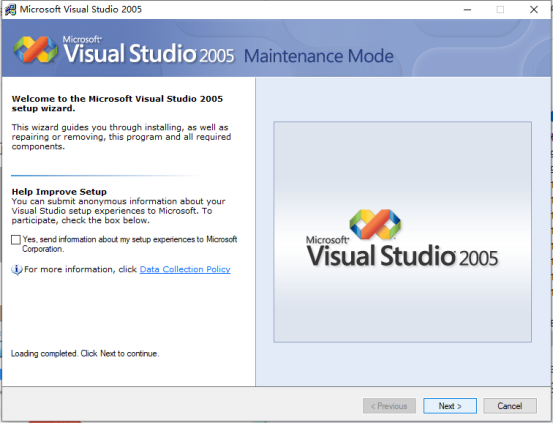Click the disabled maximize button in the title bar
This screenshot has width=554, height=424.
click(500, 10)
